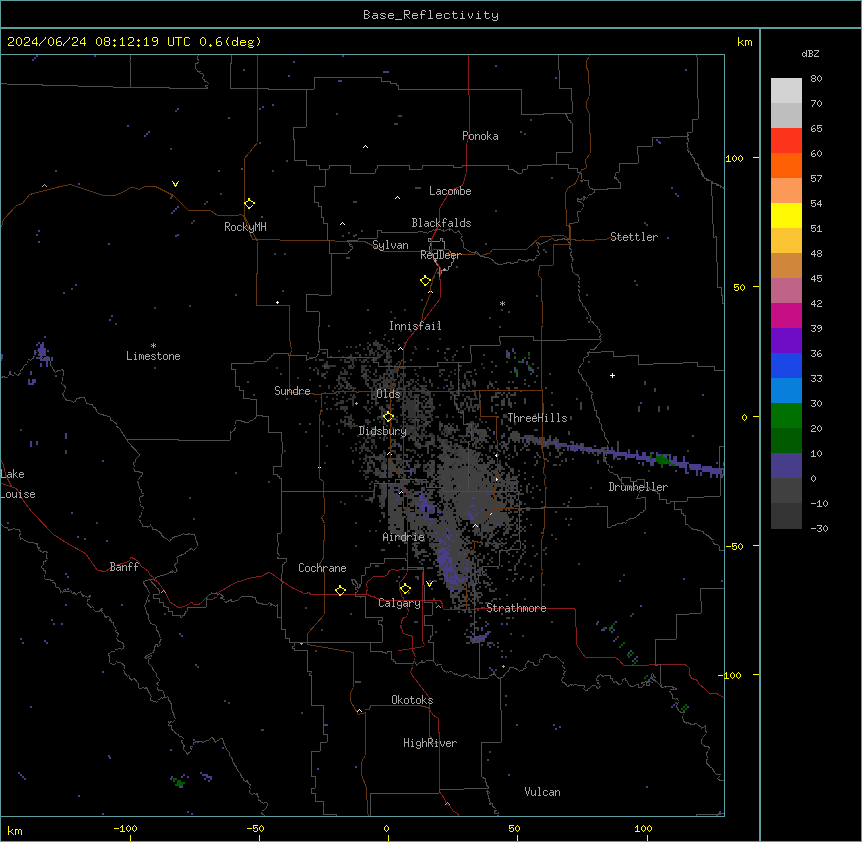862x842 pixels.
Task: Click the Stettler city label
Action: point(634,237)
